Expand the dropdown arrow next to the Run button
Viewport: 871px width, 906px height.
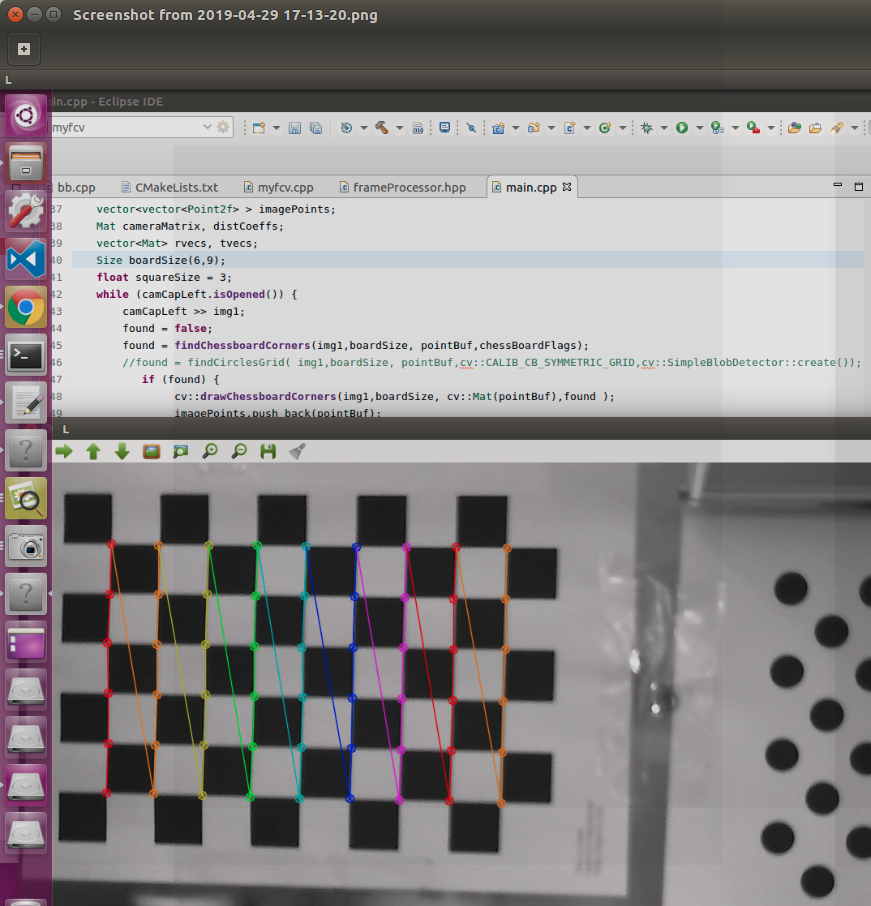pyautogui.click(x=699, y=127)
